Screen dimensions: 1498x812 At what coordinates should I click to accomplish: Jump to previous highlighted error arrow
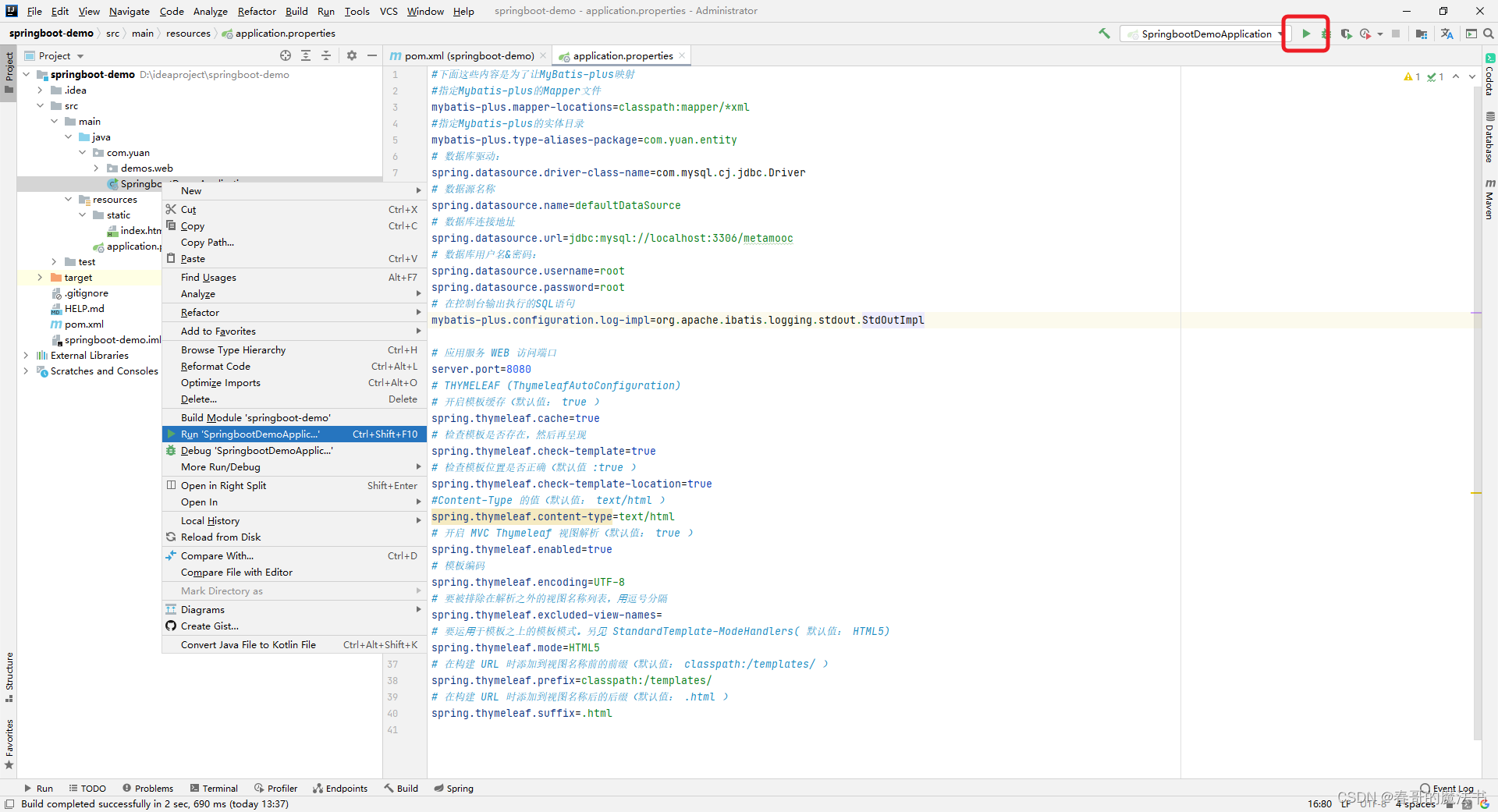tap(1456, 76)
